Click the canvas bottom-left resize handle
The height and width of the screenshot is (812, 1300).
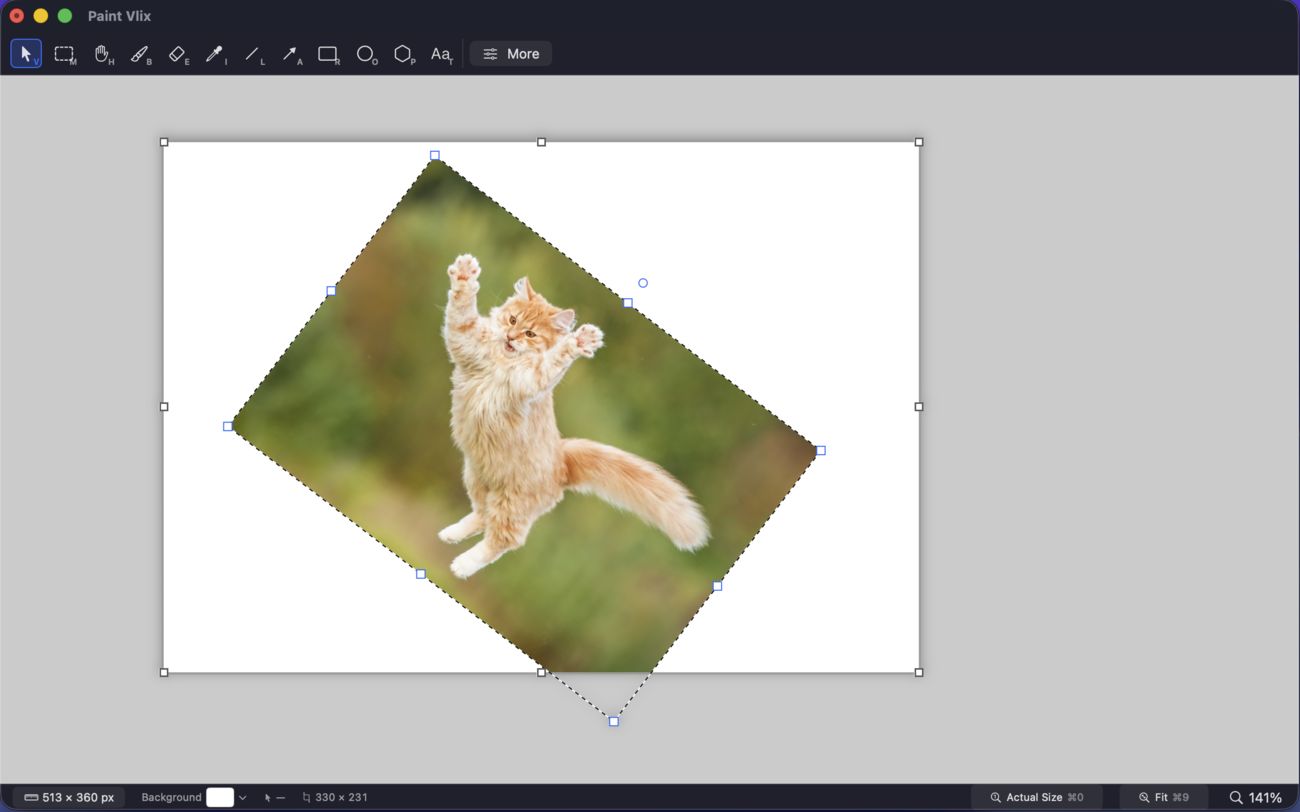[165, 673]
